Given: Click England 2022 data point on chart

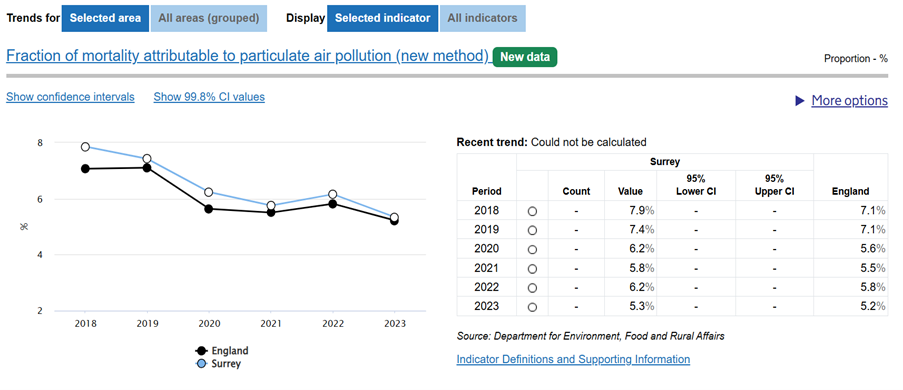Looking at the screenshot, I should pos(332,203).
